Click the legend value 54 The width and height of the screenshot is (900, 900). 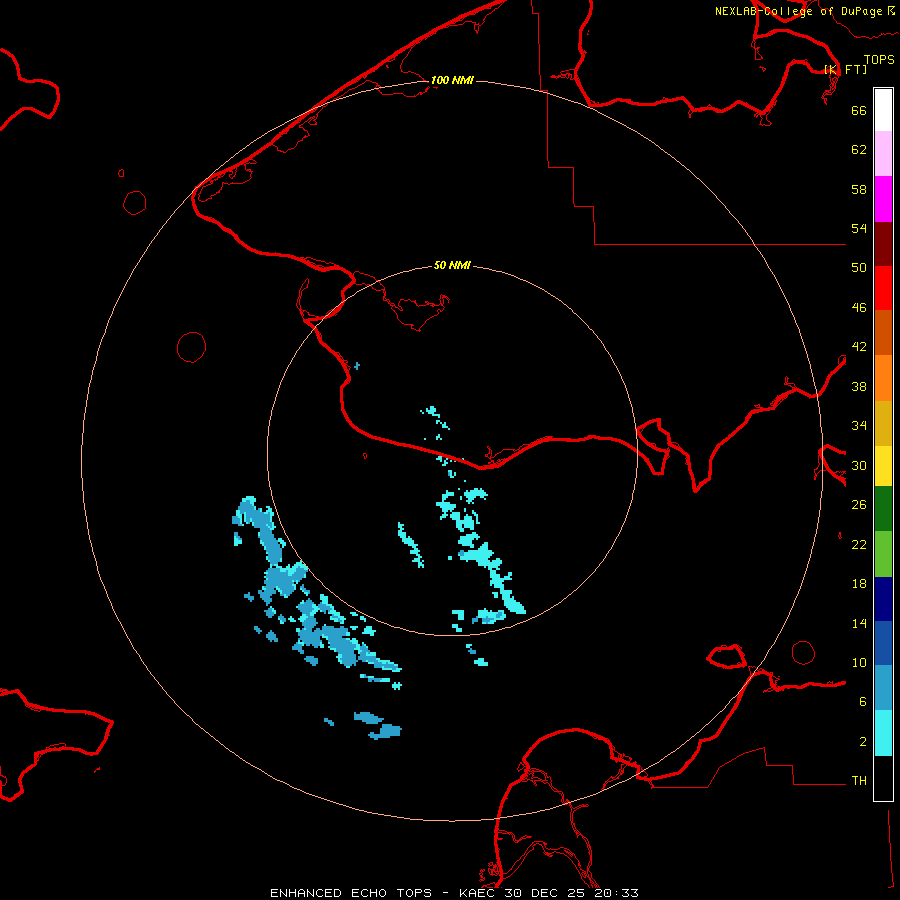[859, 228]
